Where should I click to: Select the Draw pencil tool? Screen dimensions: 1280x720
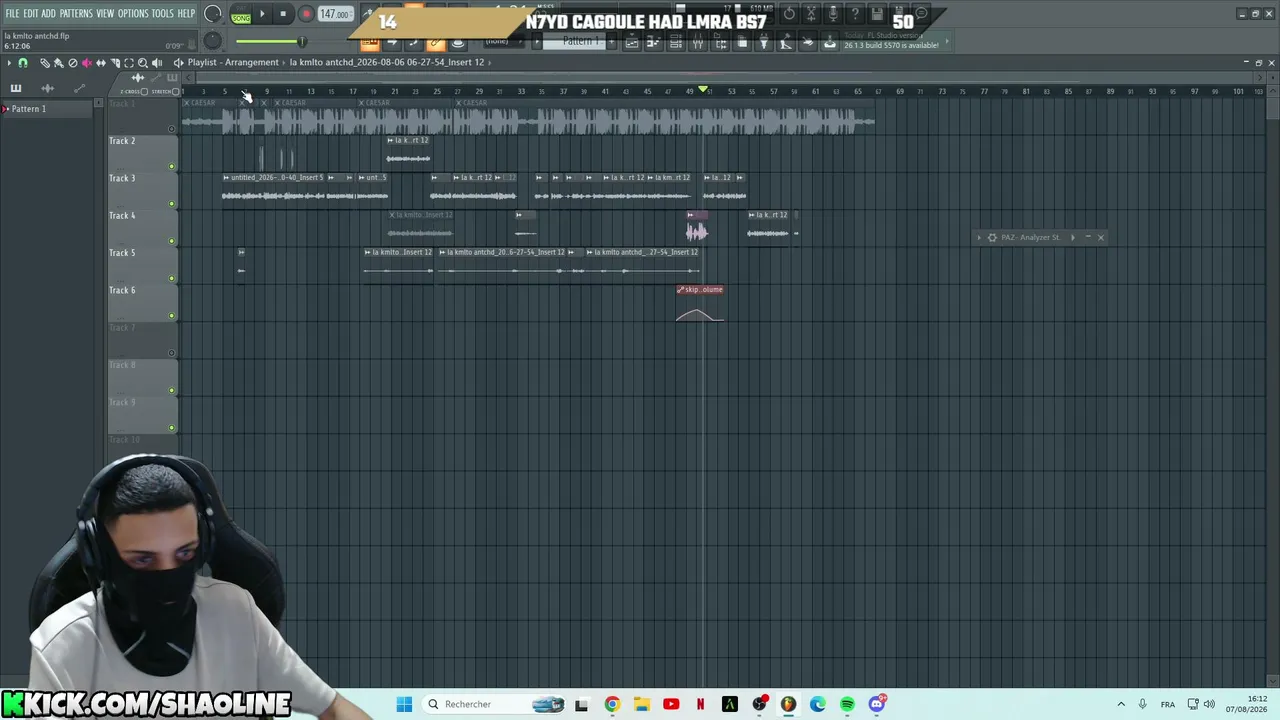coord(45,63)
